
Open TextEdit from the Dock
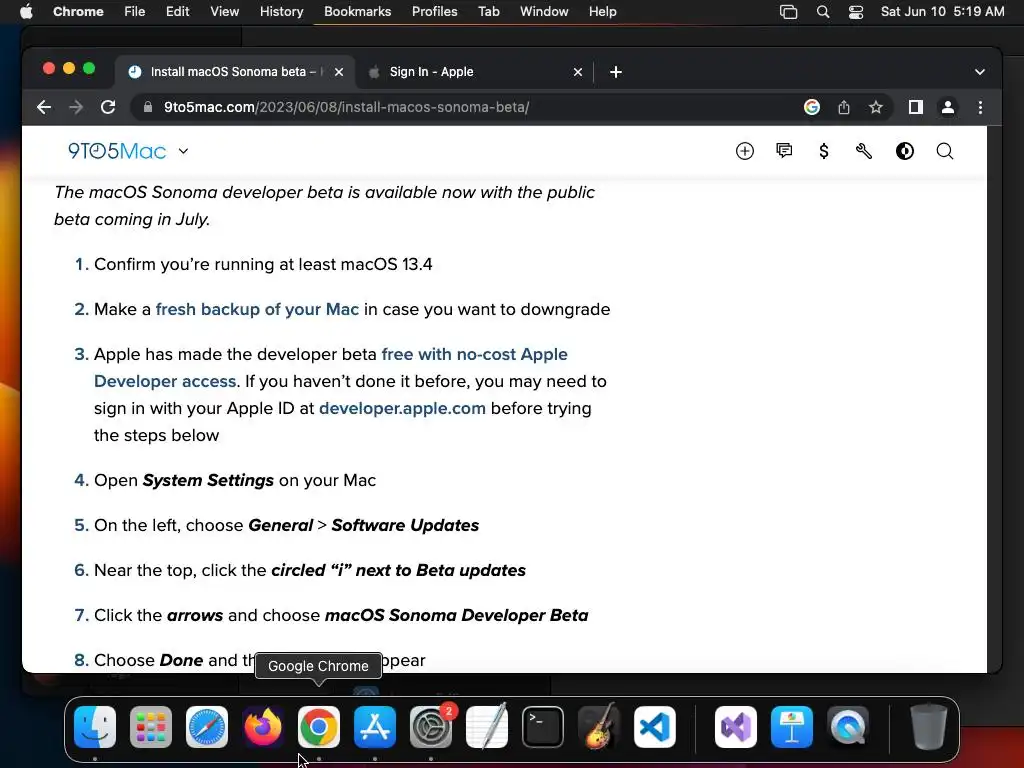(487, 727)
